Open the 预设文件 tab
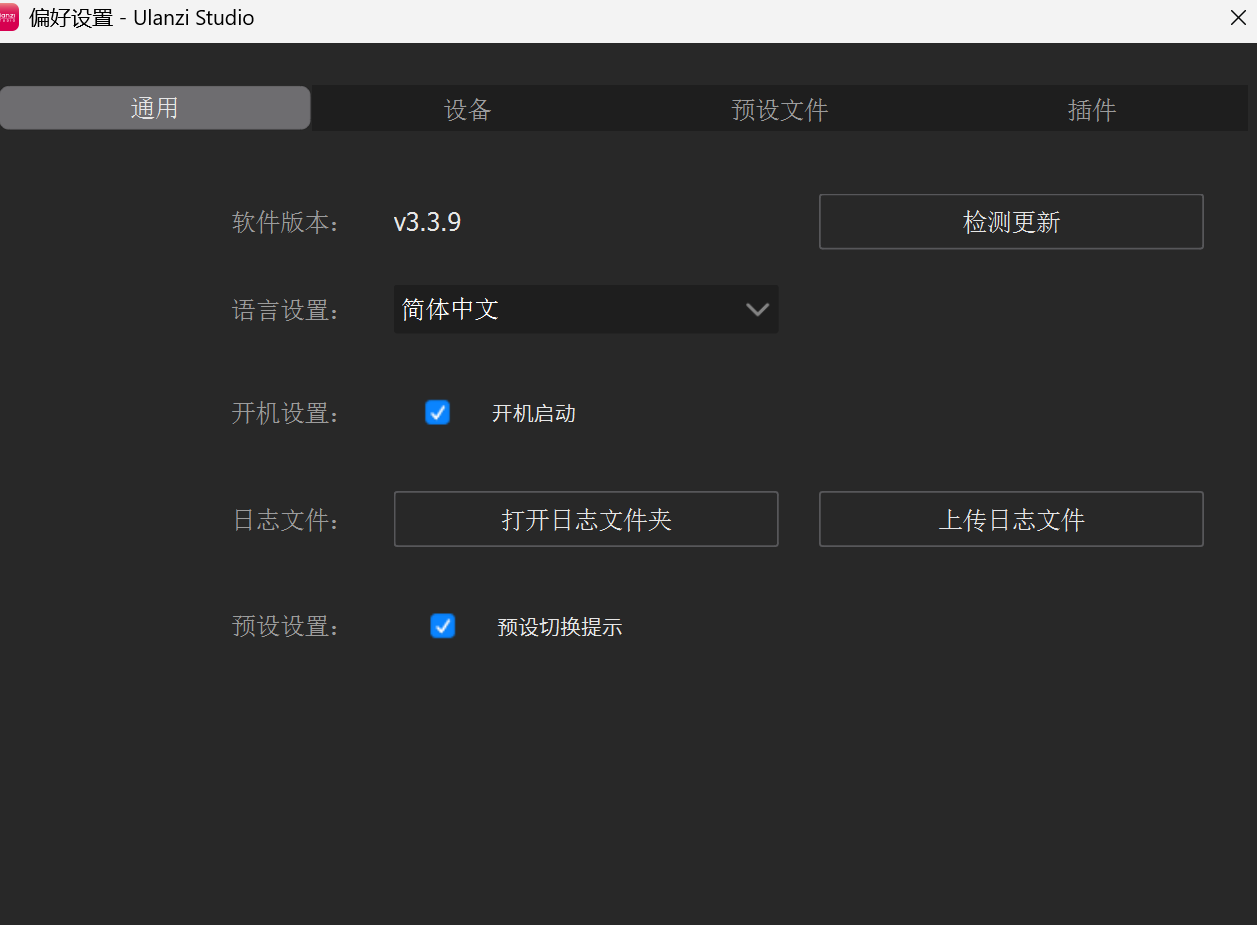Image resolution: width=1257 pixels, height=925 pixels. [780, 109]
